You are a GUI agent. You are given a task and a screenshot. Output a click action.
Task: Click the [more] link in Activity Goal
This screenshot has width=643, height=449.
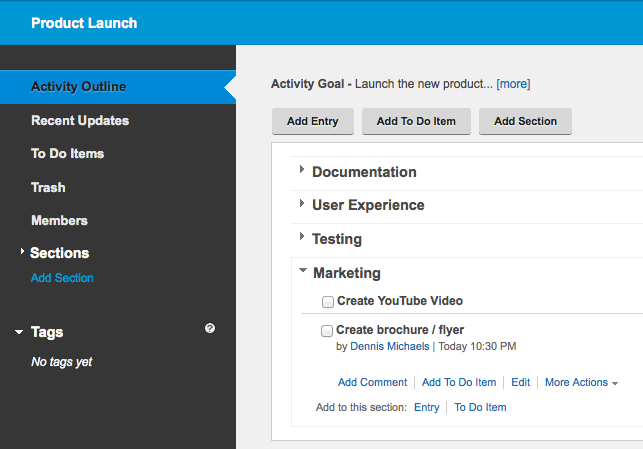[x=513, y=84]
